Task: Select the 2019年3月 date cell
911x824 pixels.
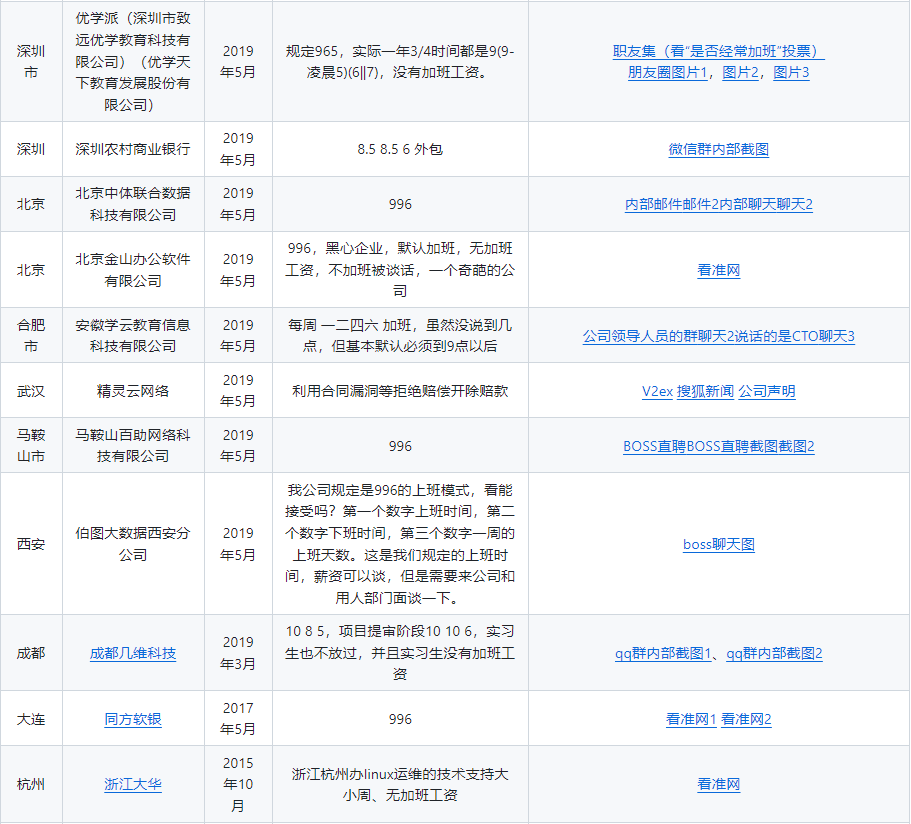Action: coord(238,653)
